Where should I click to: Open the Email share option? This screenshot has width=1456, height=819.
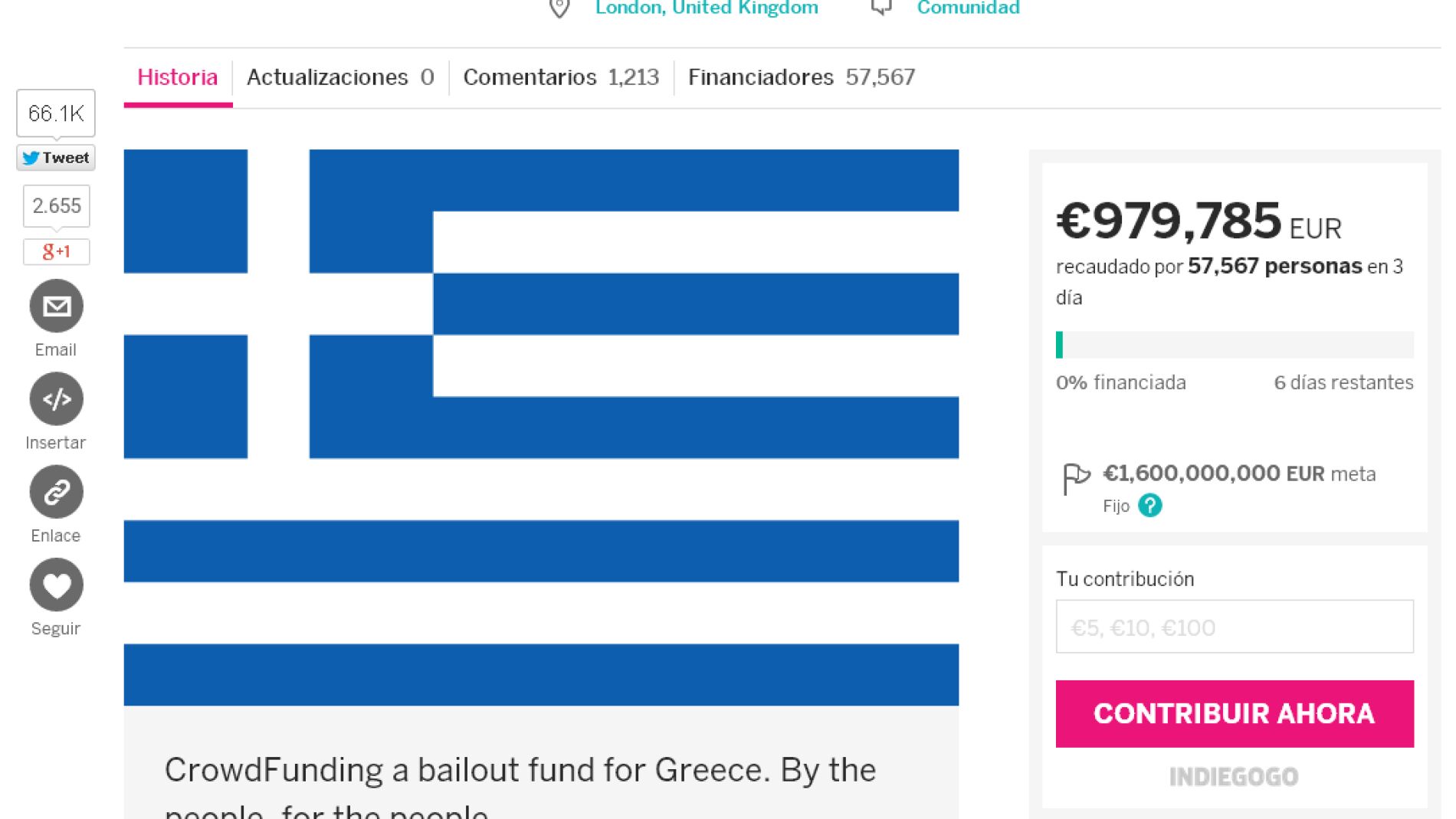(55, 305)
